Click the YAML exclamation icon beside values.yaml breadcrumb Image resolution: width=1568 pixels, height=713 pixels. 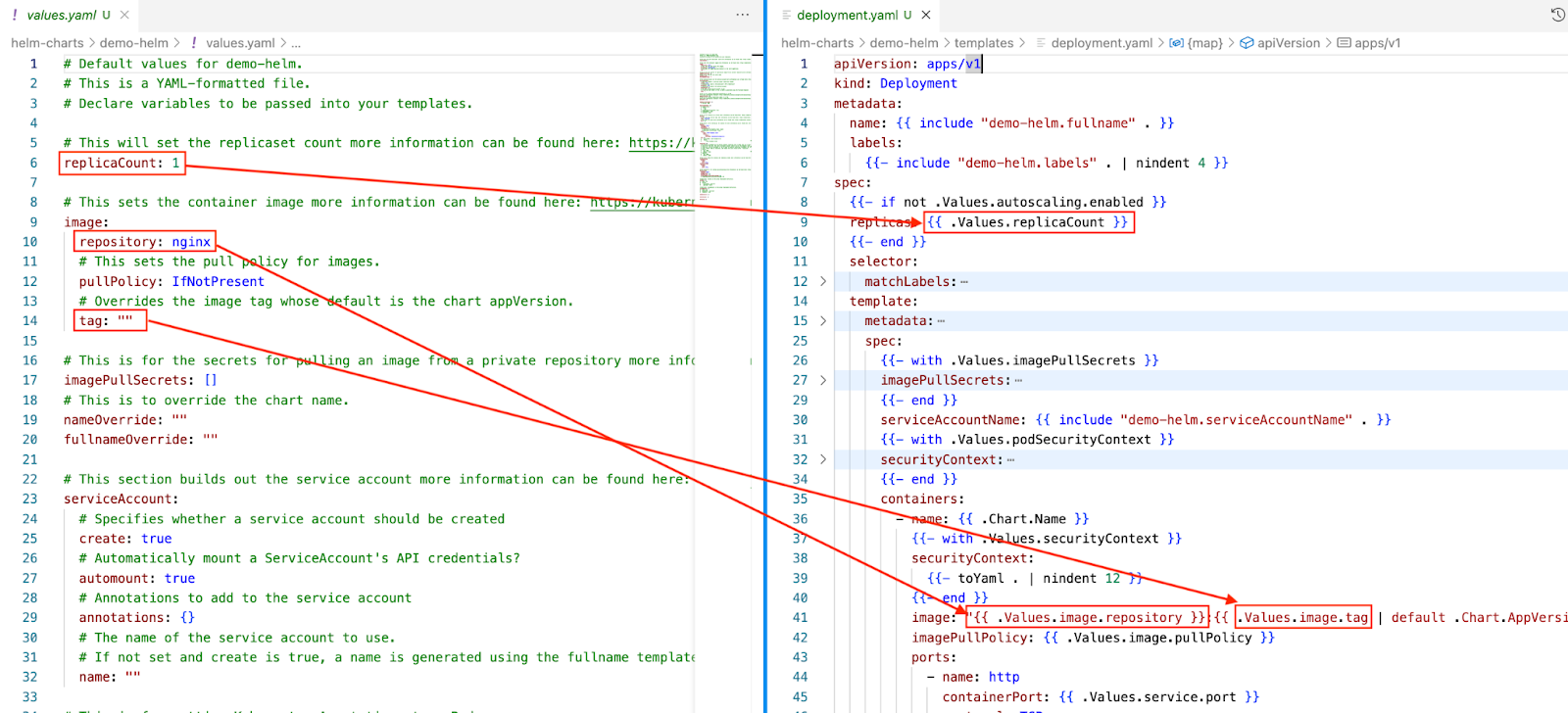point(194,43)
